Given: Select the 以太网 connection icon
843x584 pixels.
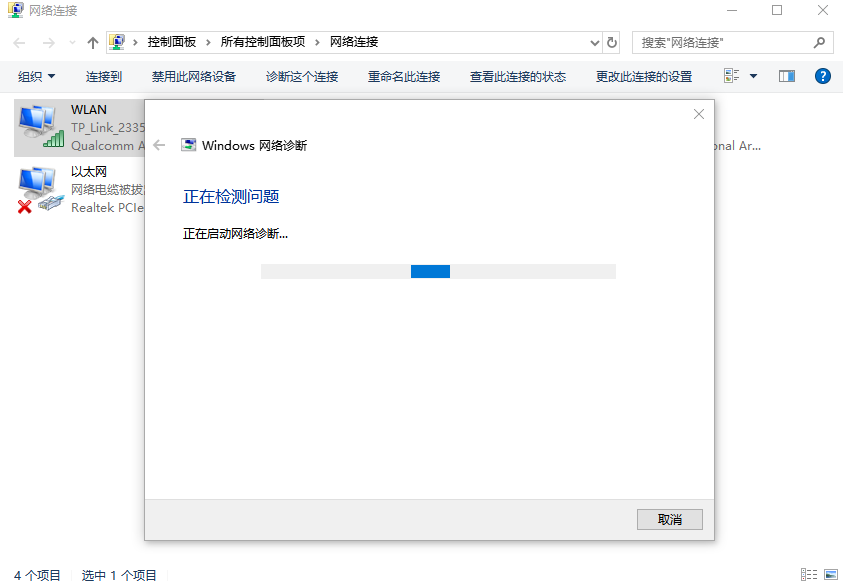Looking at the screenshot, I should click(40, 189).
